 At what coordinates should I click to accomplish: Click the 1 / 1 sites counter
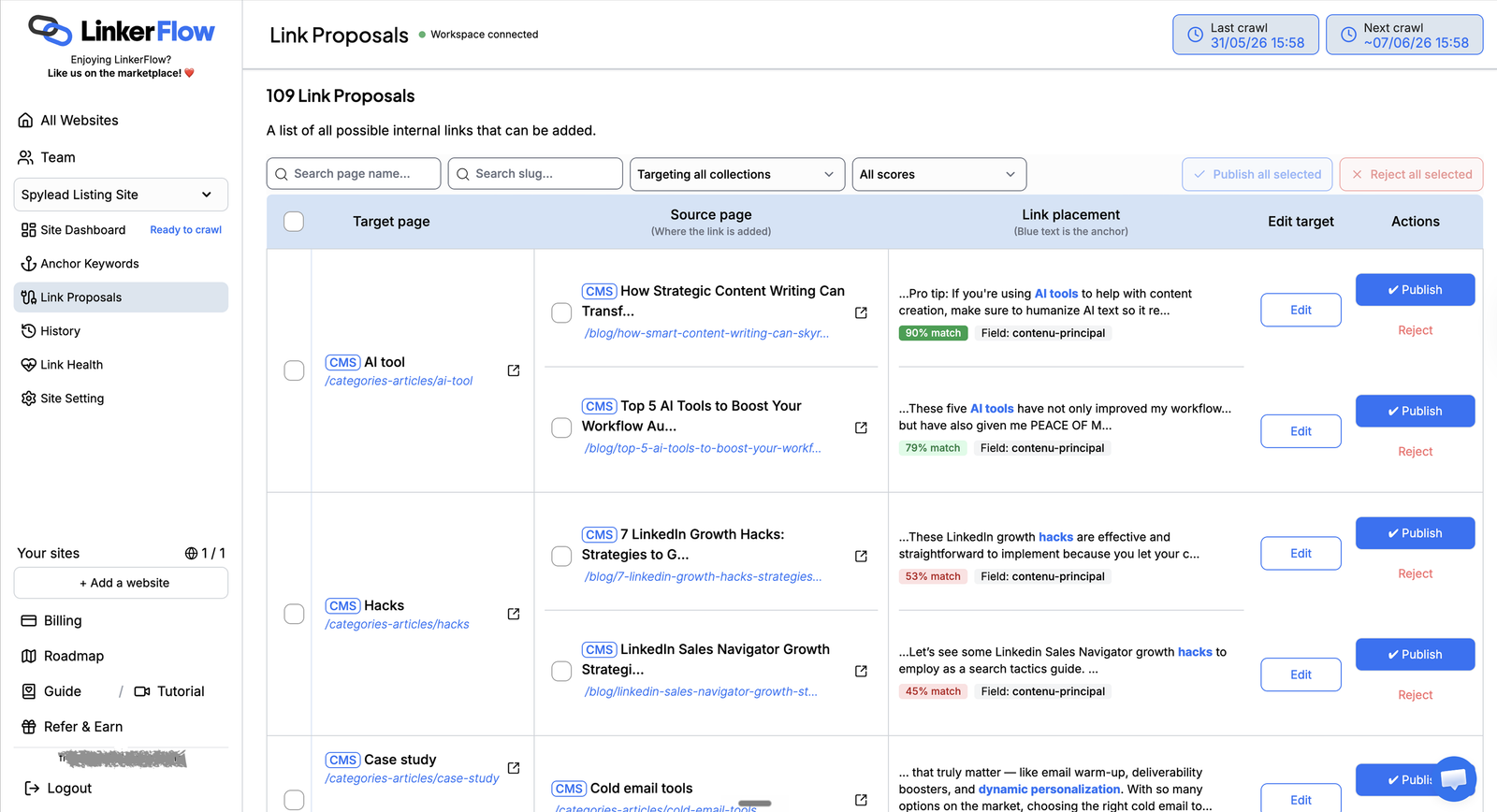tap(206, 554)
